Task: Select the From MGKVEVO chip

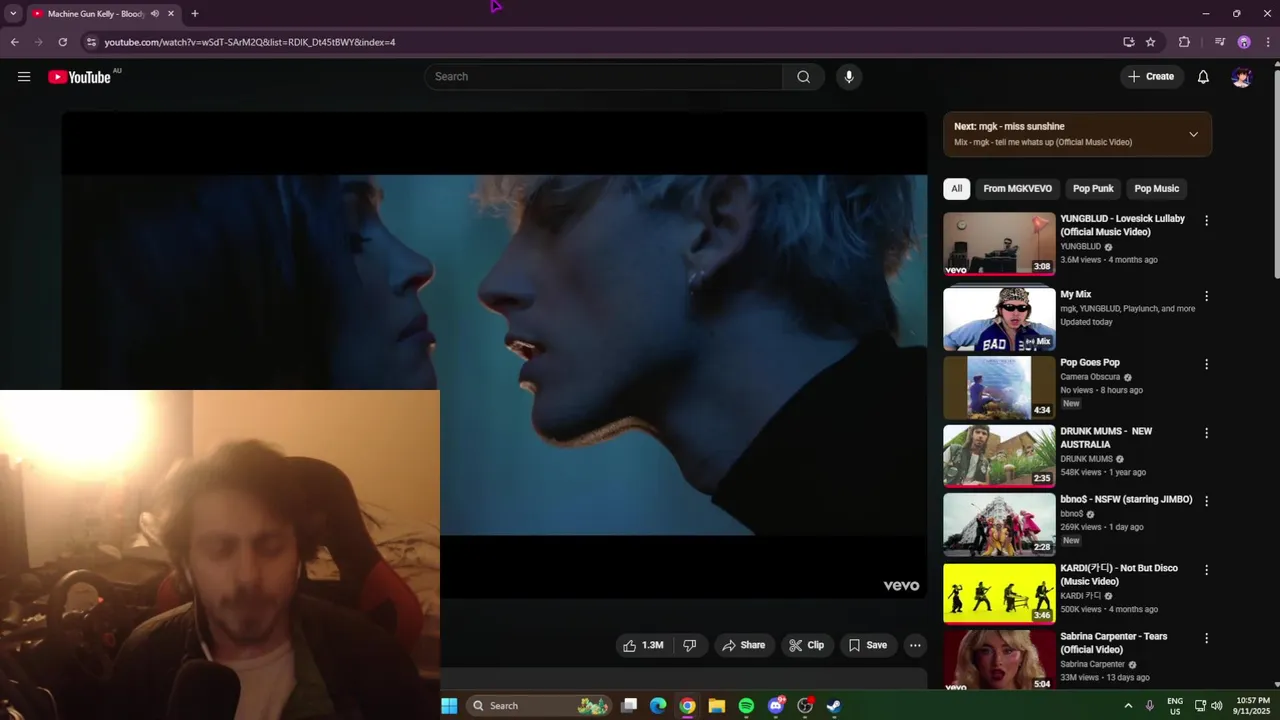Action: (1017, 188)
